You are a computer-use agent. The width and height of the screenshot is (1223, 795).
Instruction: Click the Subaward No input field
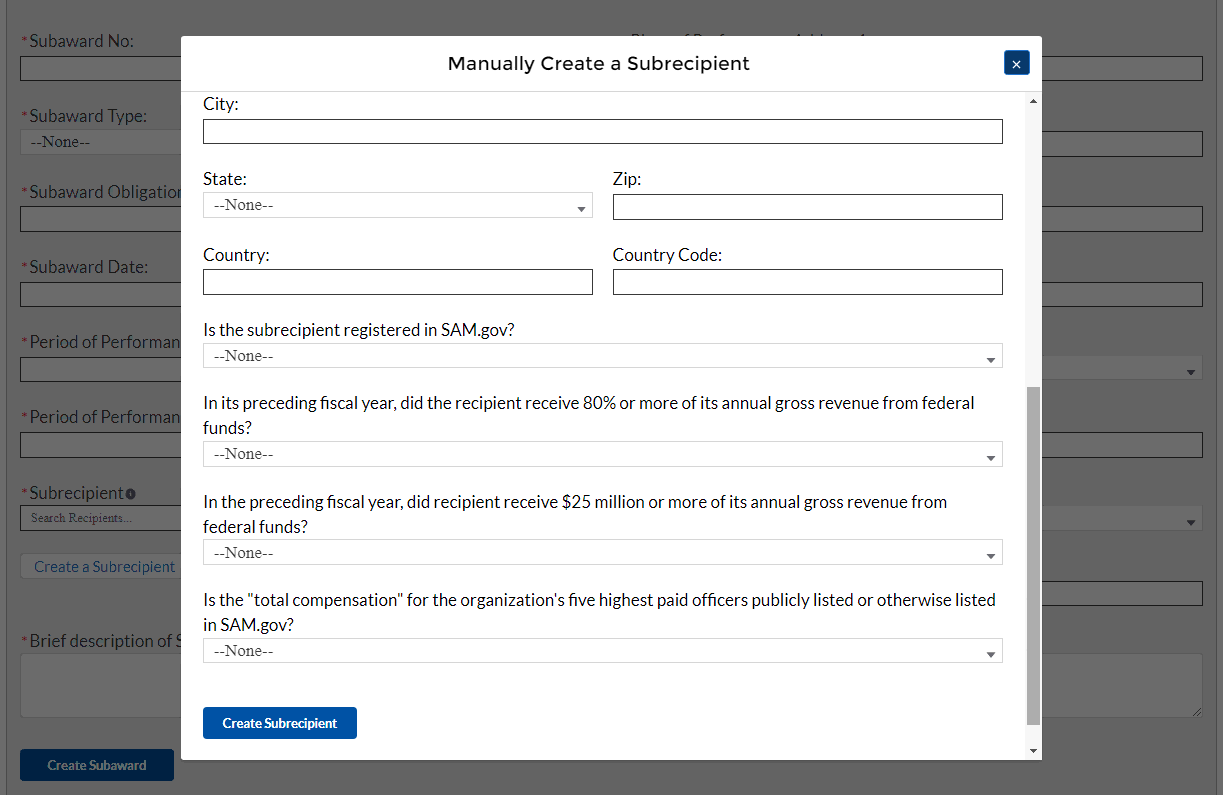click(x=100, y=69)
